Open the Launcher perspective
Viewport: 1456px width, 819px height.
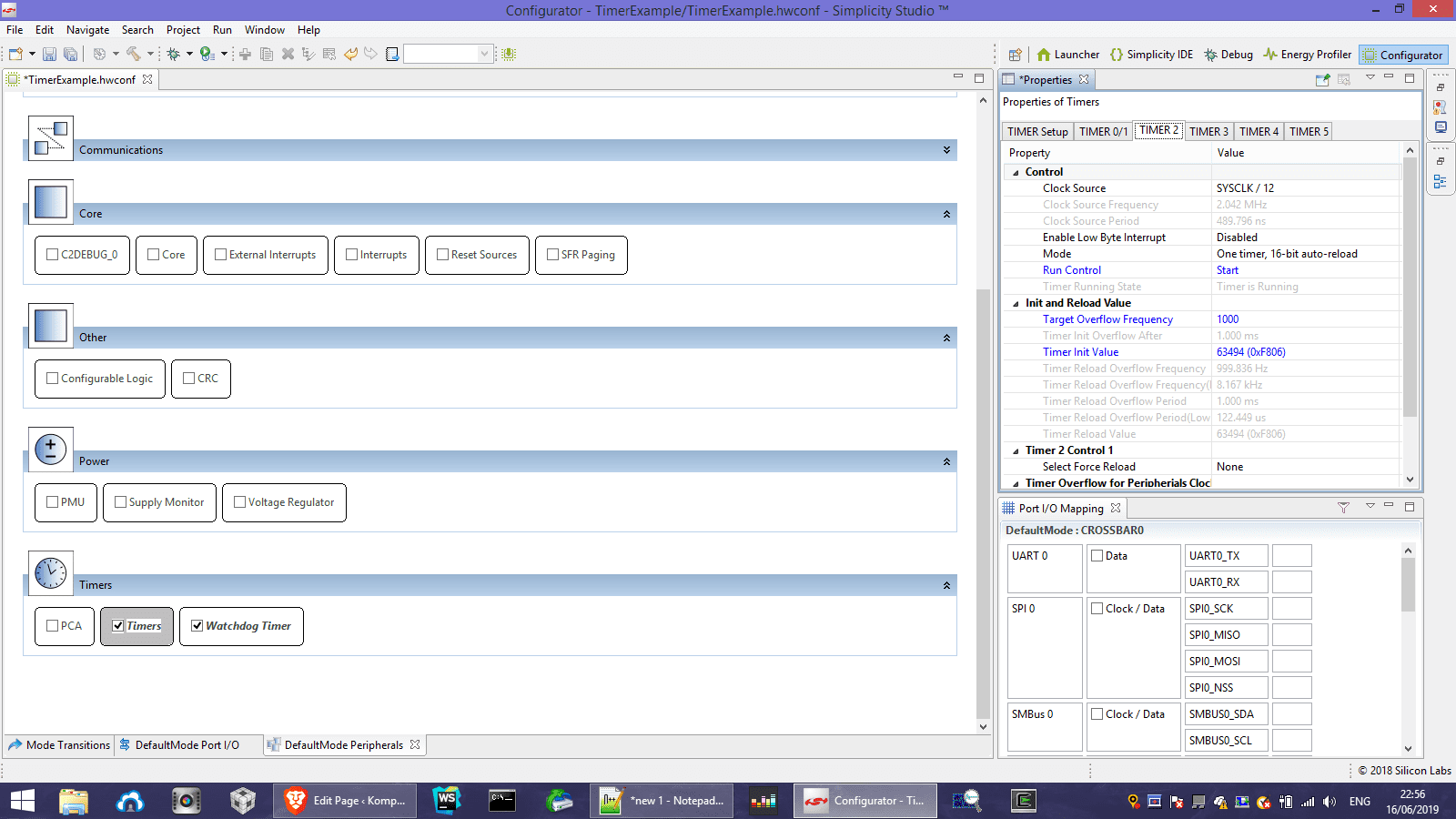point(1067,55)
